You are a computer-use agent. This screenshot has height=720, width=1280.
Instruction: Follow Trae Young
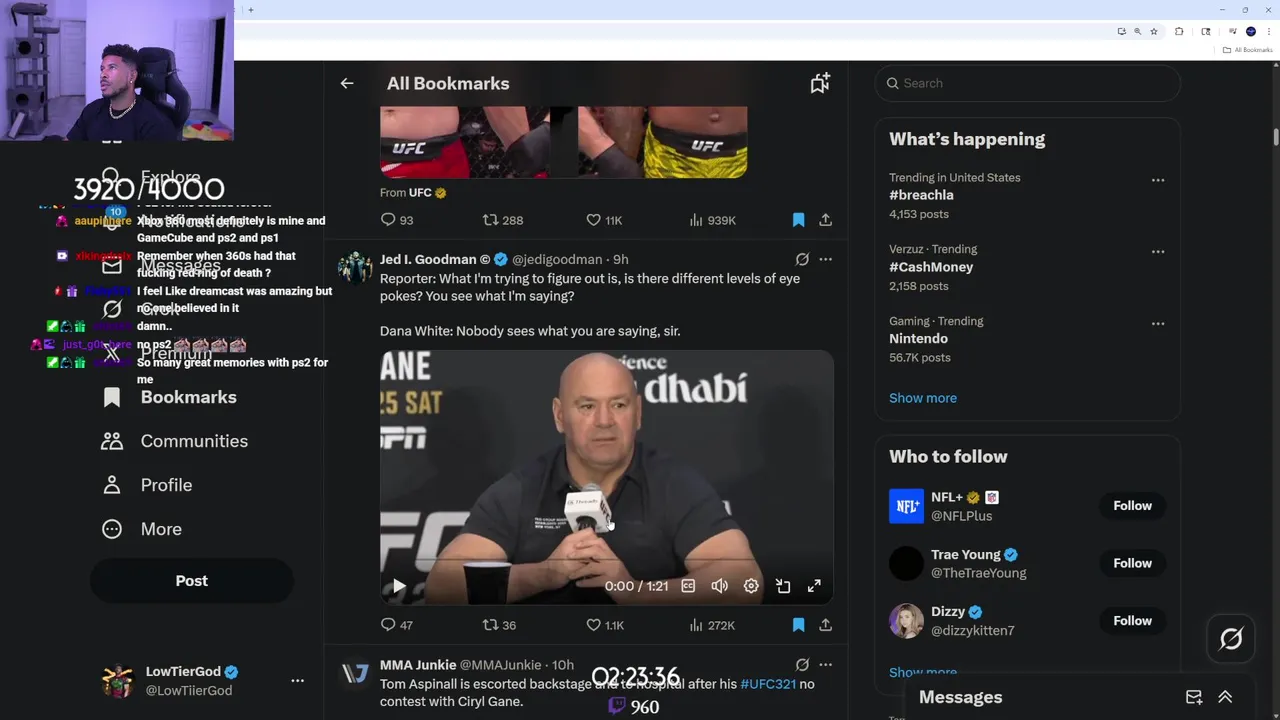[1132, 563]
